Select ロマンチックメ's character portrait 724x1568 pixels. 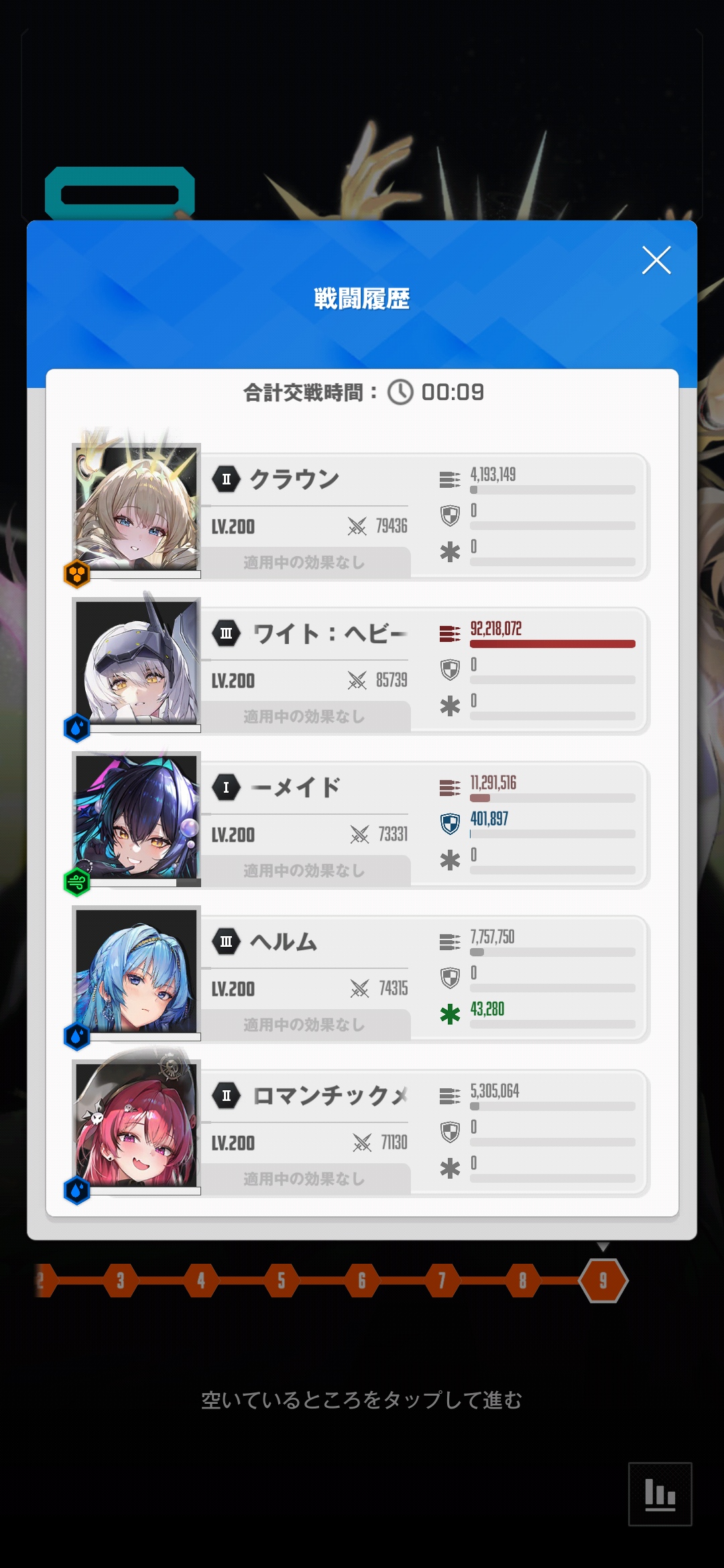[137, 1125]
